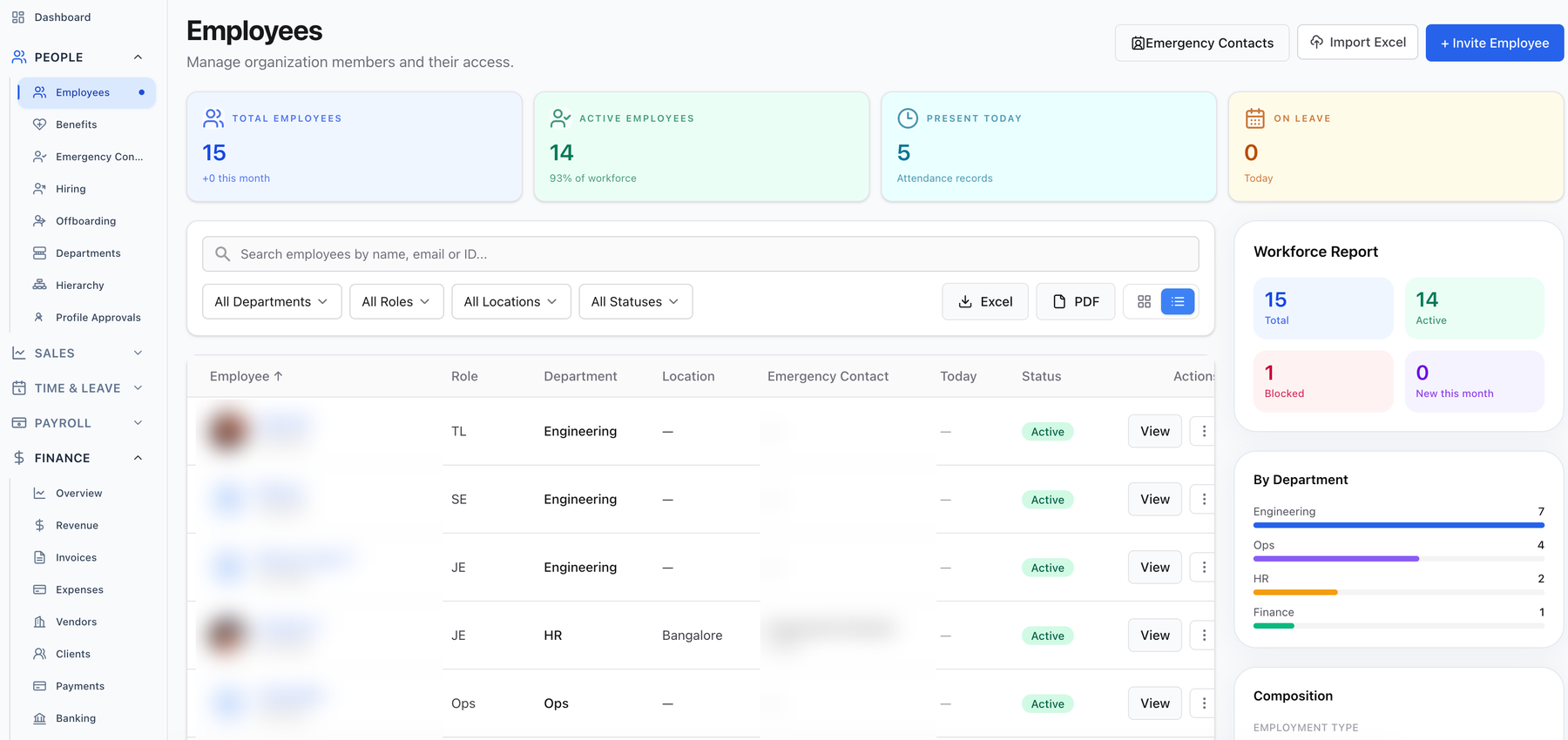
Task: Click the Clients people icon
Action: pyautogui.click(x=39, y=655)
